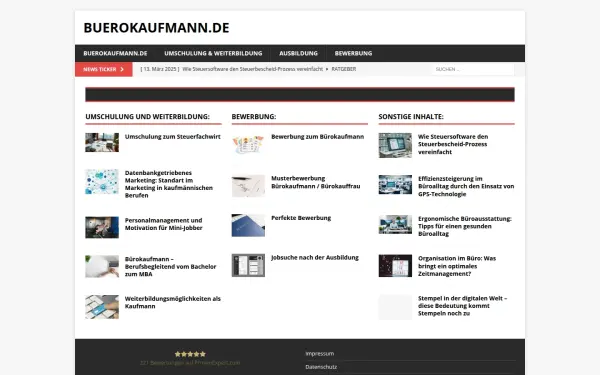Open article Umschulung zum Steuerfachwirt
The image size is (600, 375).
[173, 137]
